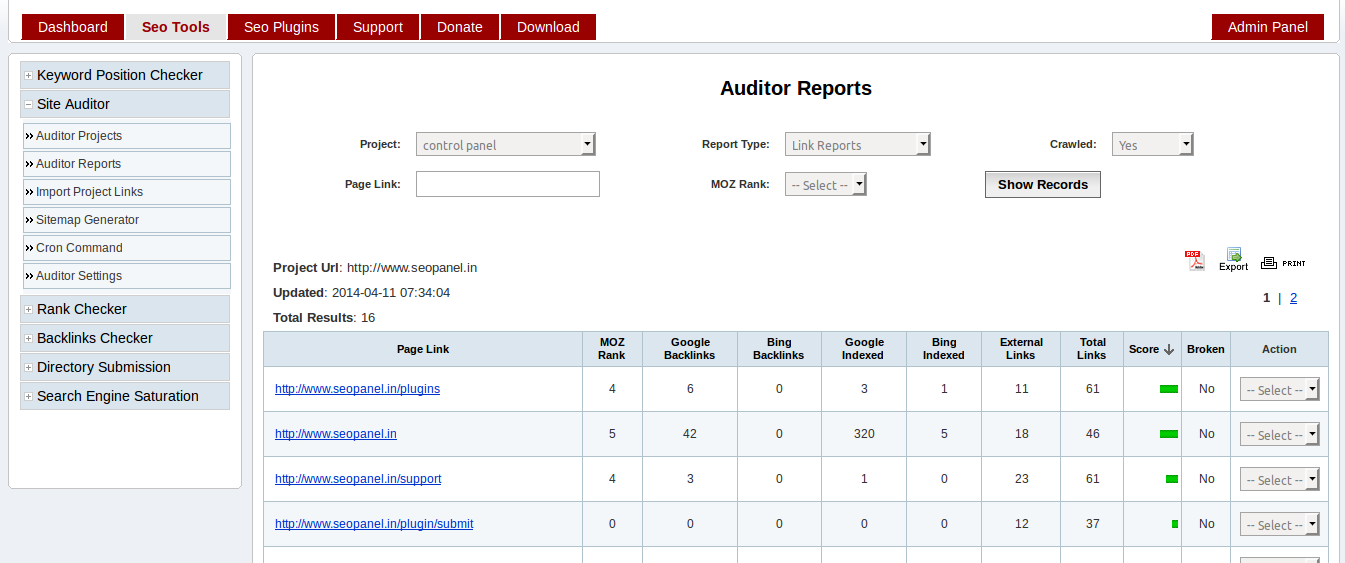
Task: Click the External Links column header
Action: point(1021,349)
